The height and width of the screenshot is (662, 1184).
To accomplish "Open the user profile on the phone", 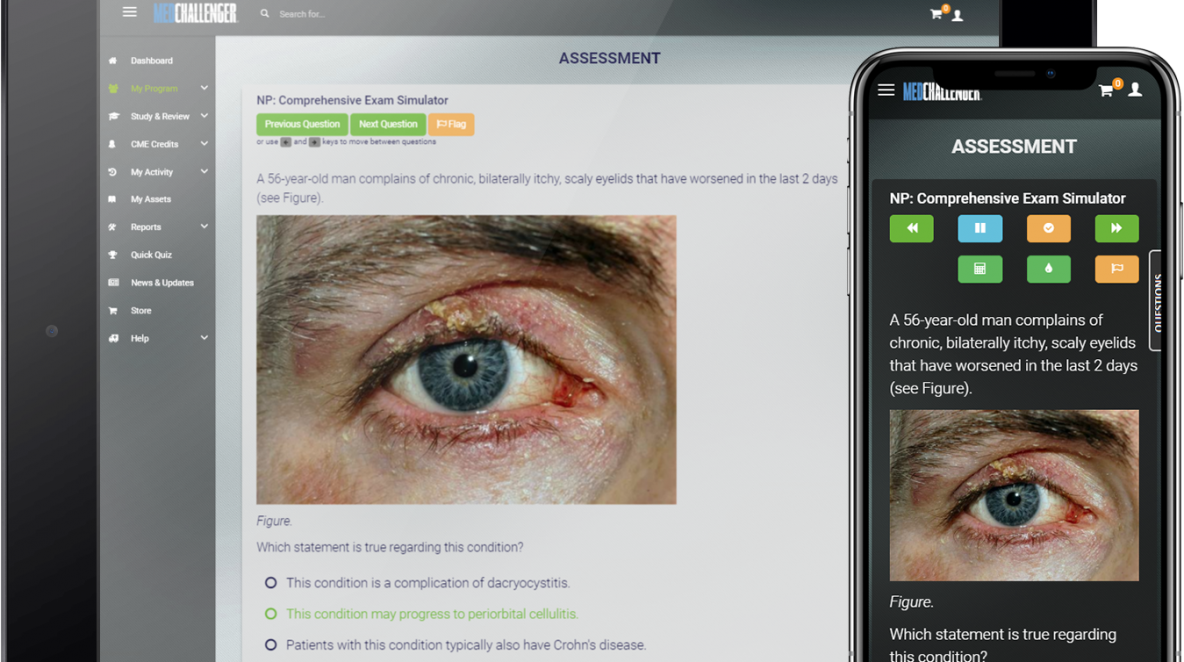I will (x=1134, y=90).
